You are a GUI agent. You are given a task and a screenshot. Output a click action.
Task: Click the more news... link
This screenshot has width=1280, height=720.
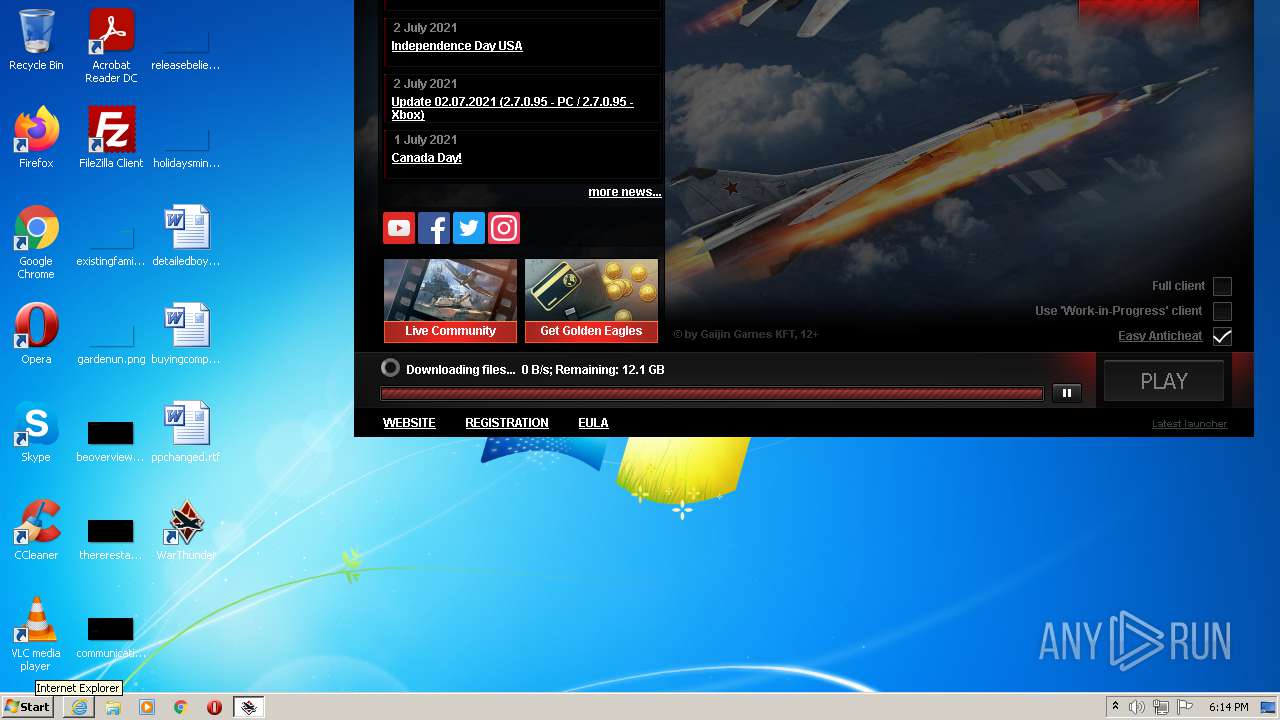(x=625, y=192)
